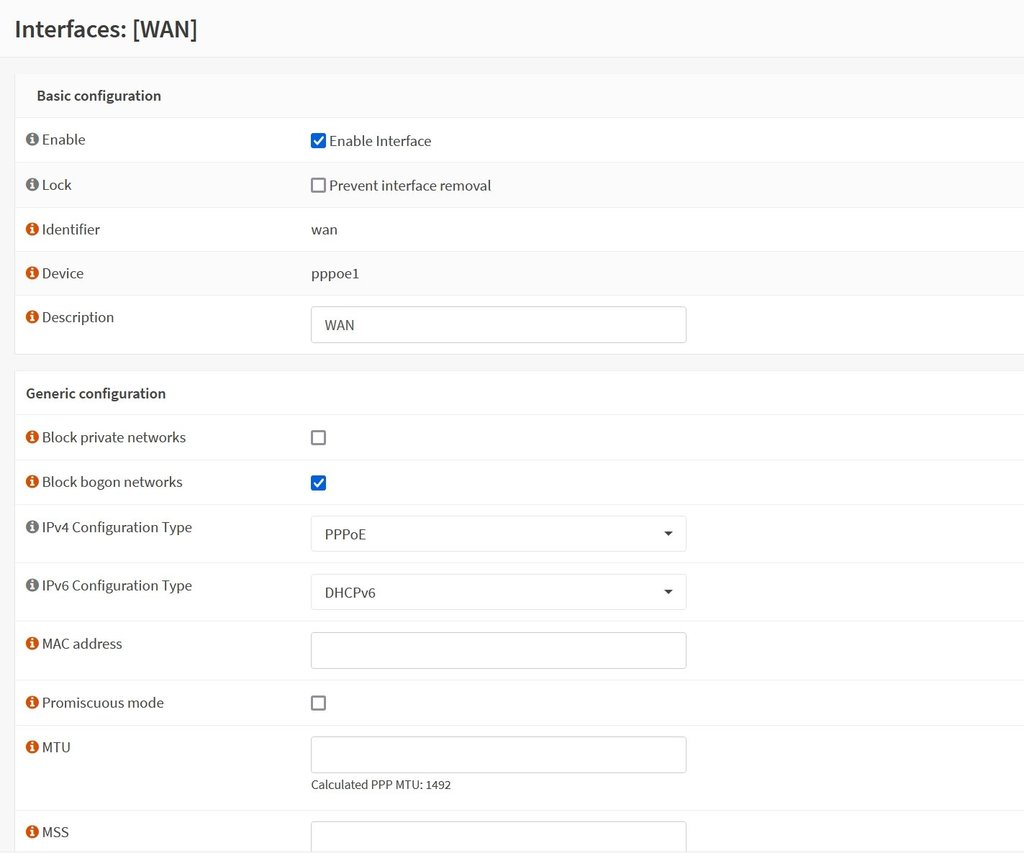This screenshot has width=1024, height=853.
Task: Uncheck Block bogon networks checkbox
Action: pyautogui.click(x=318, y=483)
